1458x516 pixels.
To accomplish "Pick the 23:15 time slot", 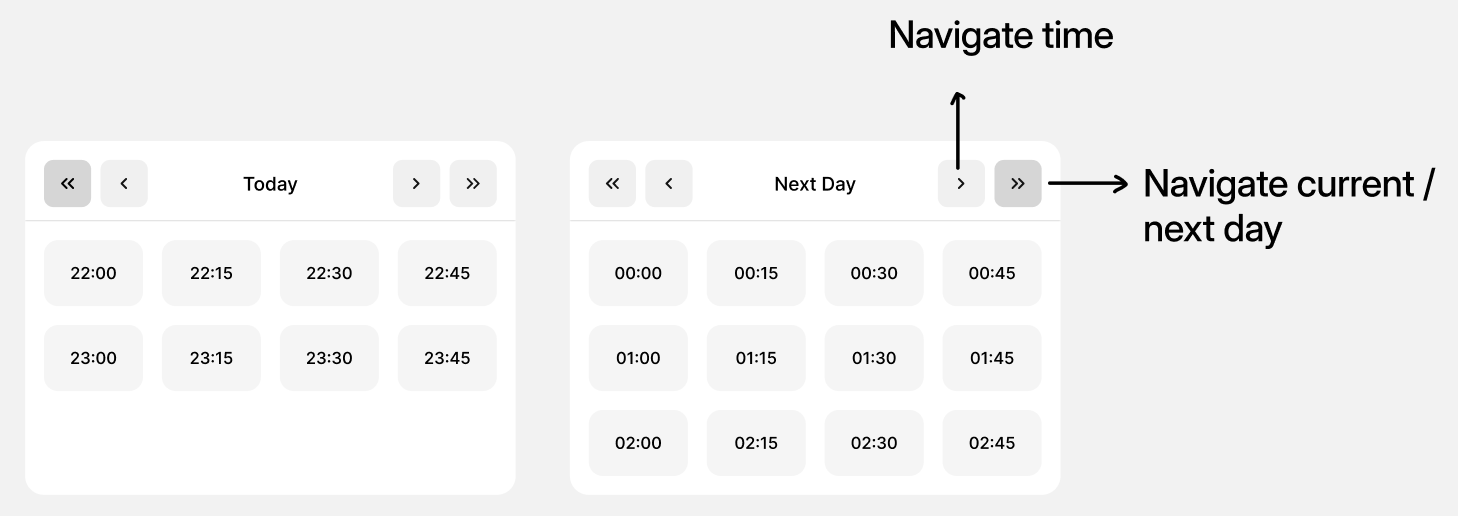I will click(x=211, y=358).
